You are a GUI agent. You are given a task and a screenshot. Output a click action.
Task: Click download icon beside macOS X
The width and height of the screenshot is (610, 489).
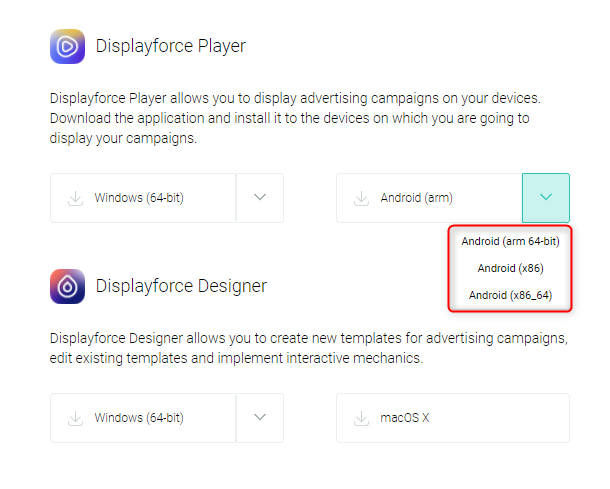click(361, 418)
